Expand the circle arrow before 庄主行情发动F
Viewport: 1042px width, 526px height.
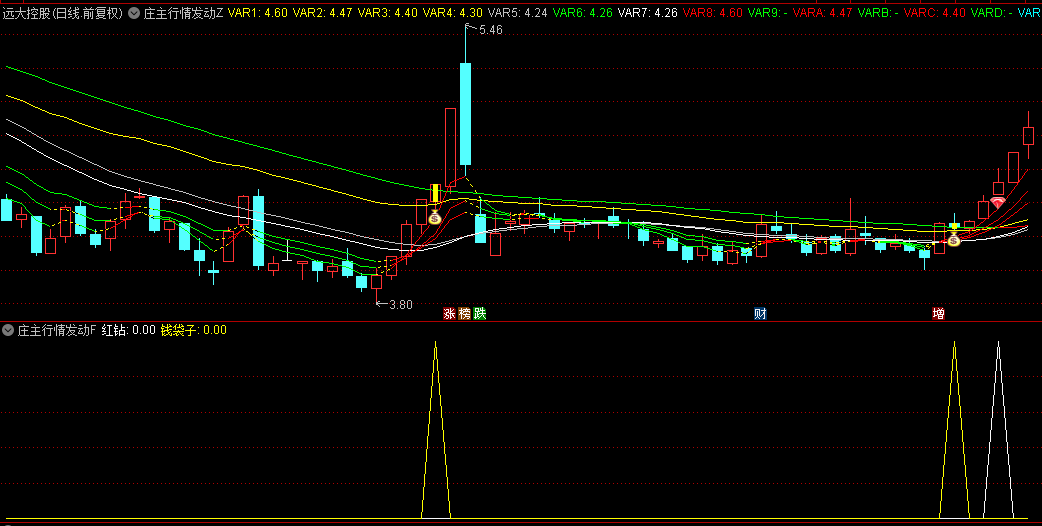point(8,330)
